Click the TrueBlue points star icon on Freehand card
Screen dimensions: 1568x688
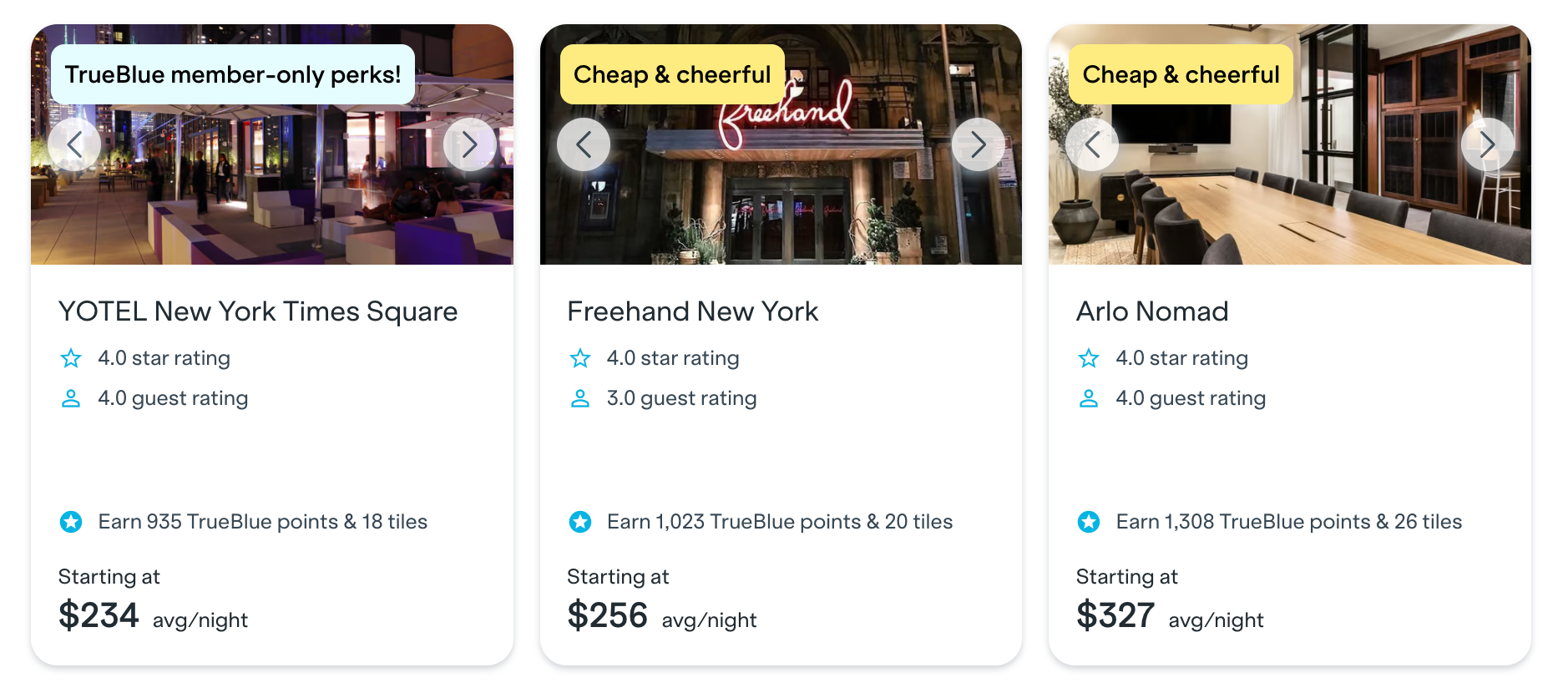tap(581, 522)
